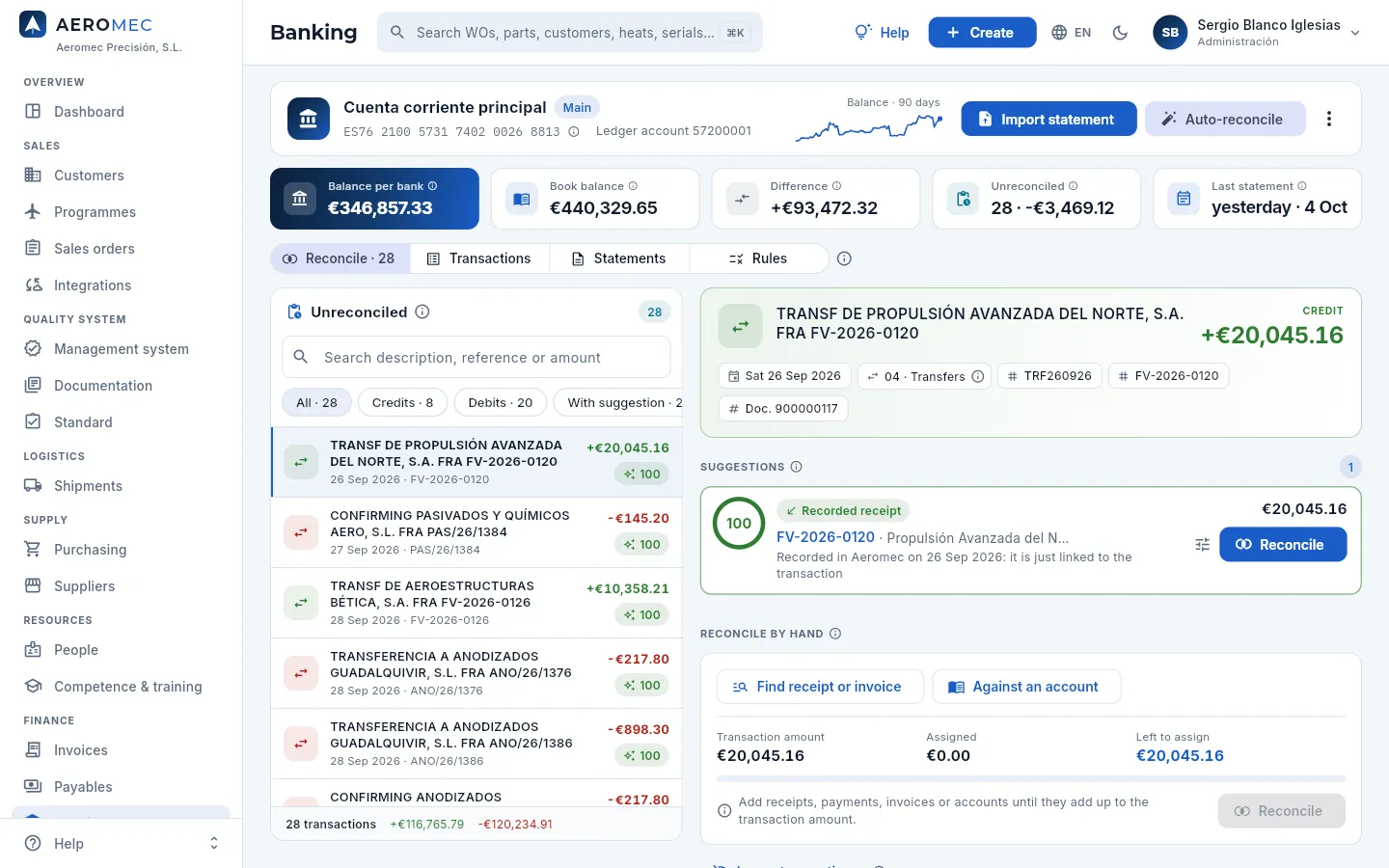Reconcile the suggested recorded receipt
The height and width of the screenshot is (868, 1389).
tap(1283, 544)
